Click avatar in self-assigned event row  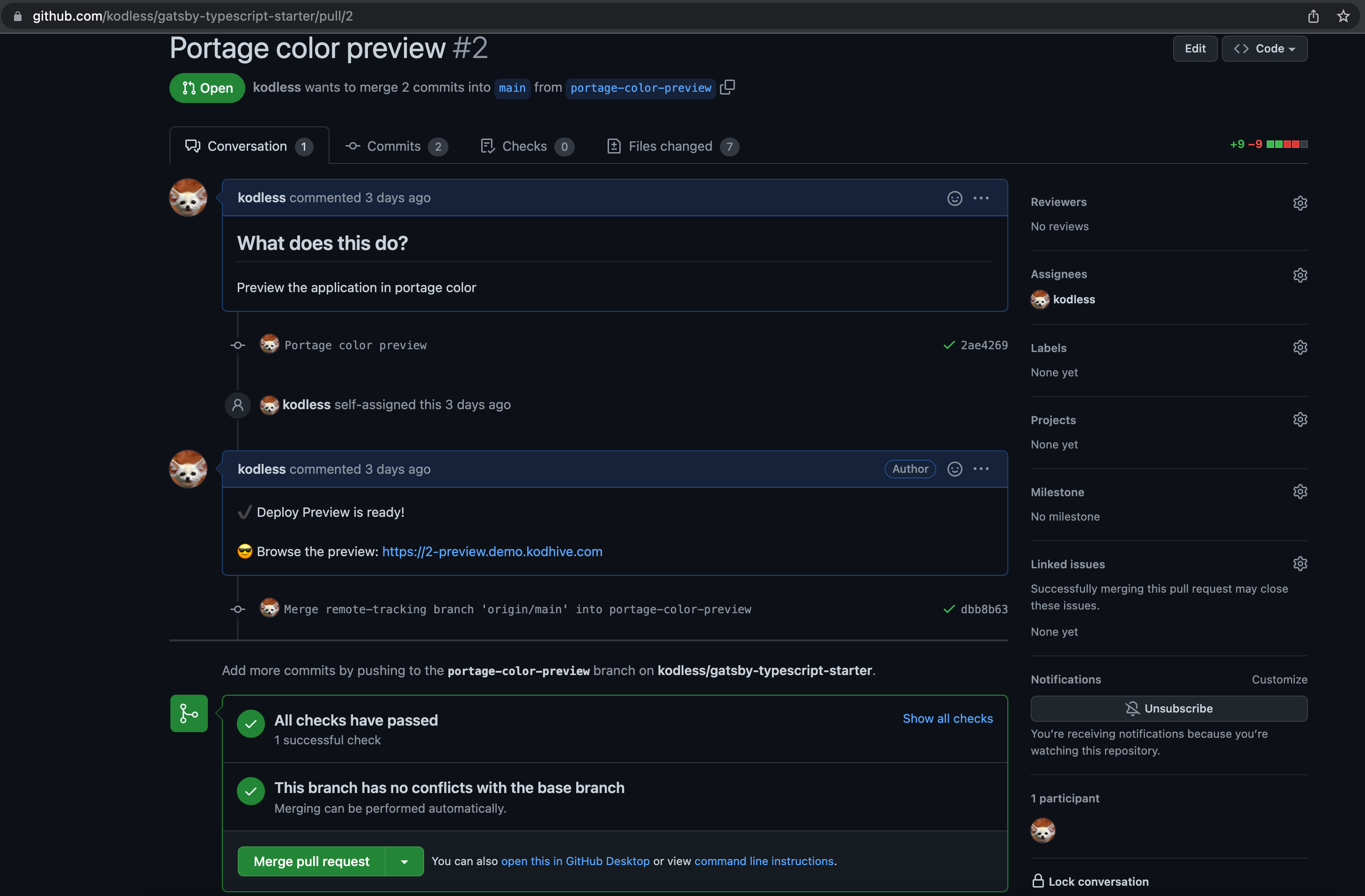pyautogui.click(x=269, y=405)
